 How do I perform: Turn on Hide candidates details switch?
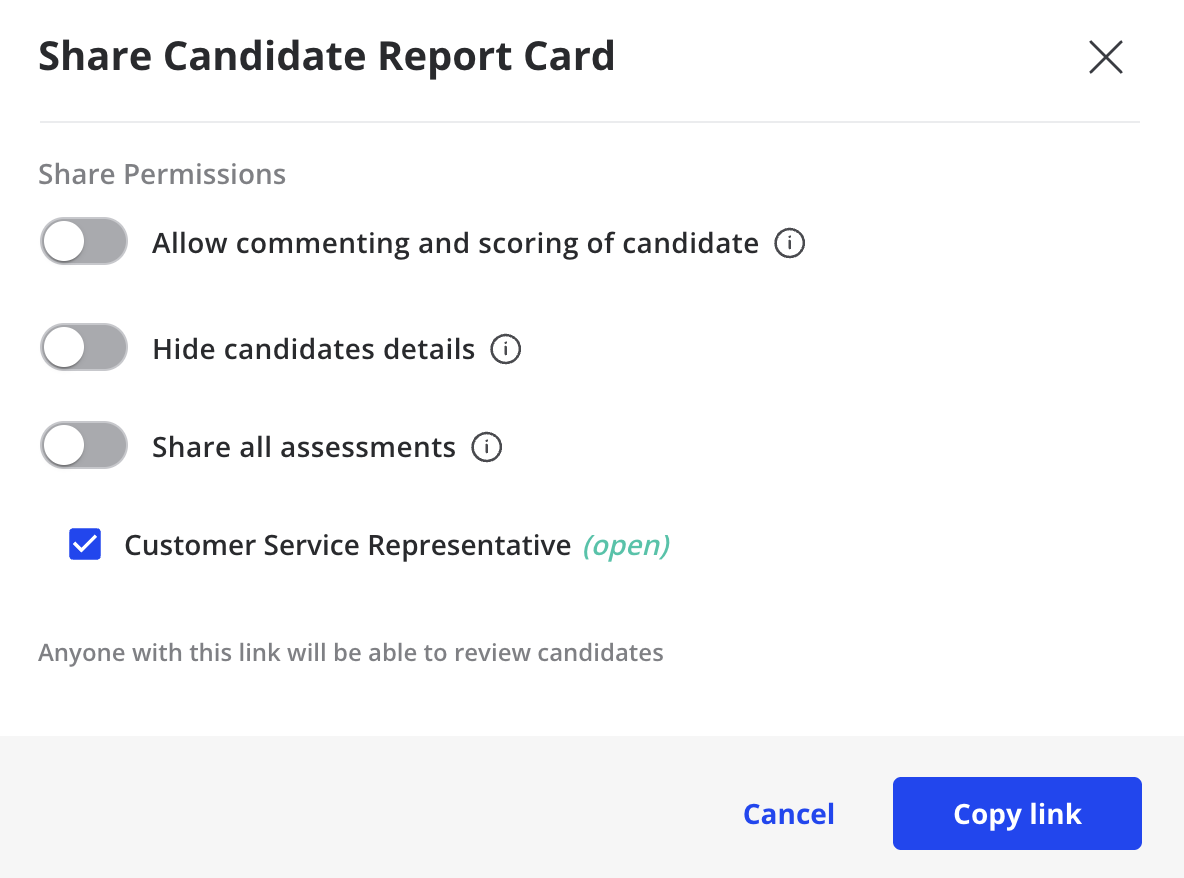(x=84, y=347)
